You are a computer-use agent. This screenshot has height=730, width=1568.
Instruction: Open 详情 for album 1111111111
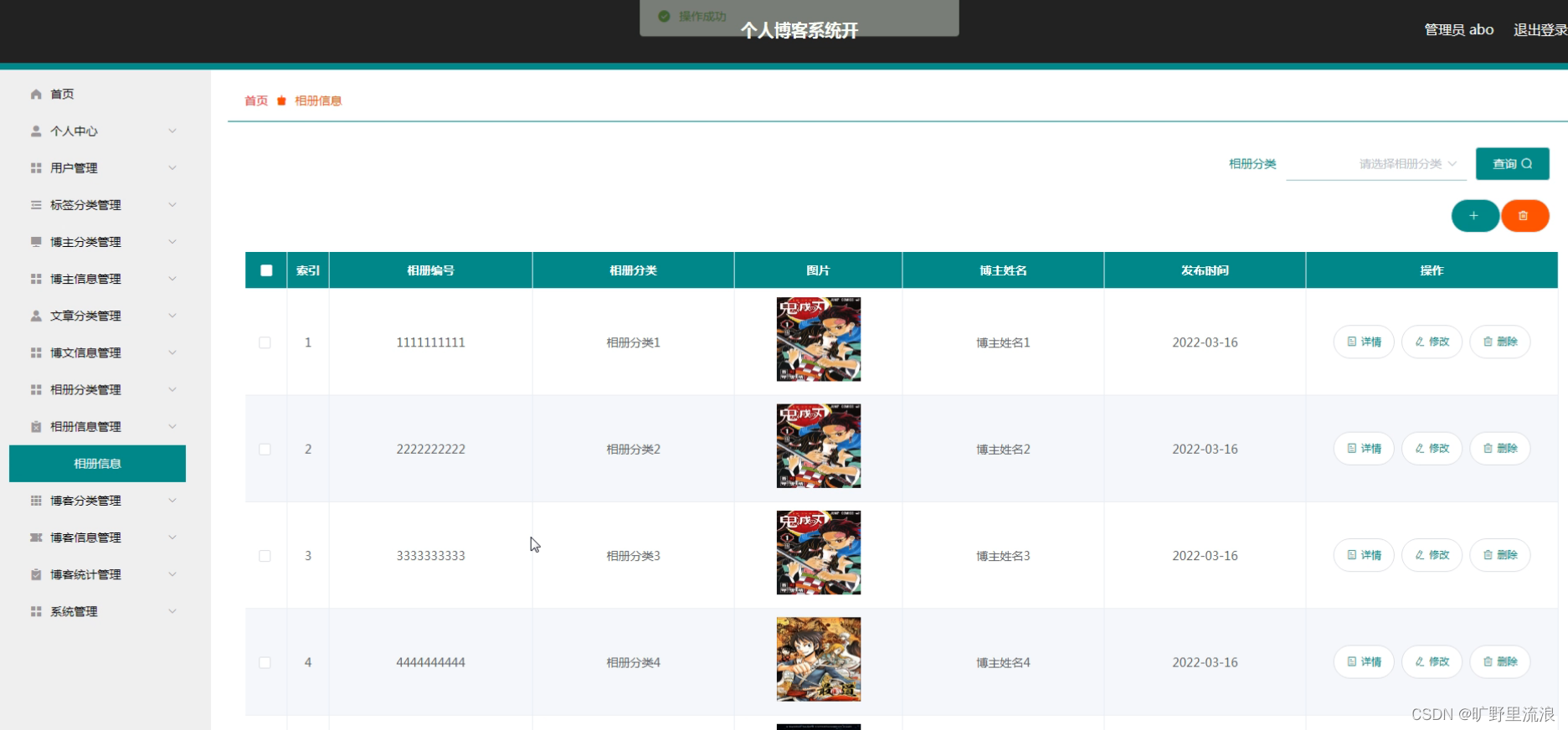coord(1364,342)
